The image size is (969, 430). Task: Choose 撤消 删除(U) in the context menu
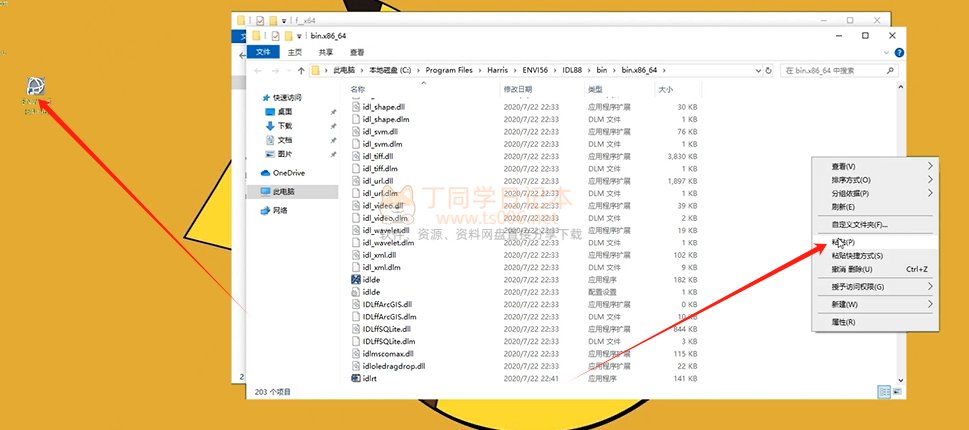point(875,269)
